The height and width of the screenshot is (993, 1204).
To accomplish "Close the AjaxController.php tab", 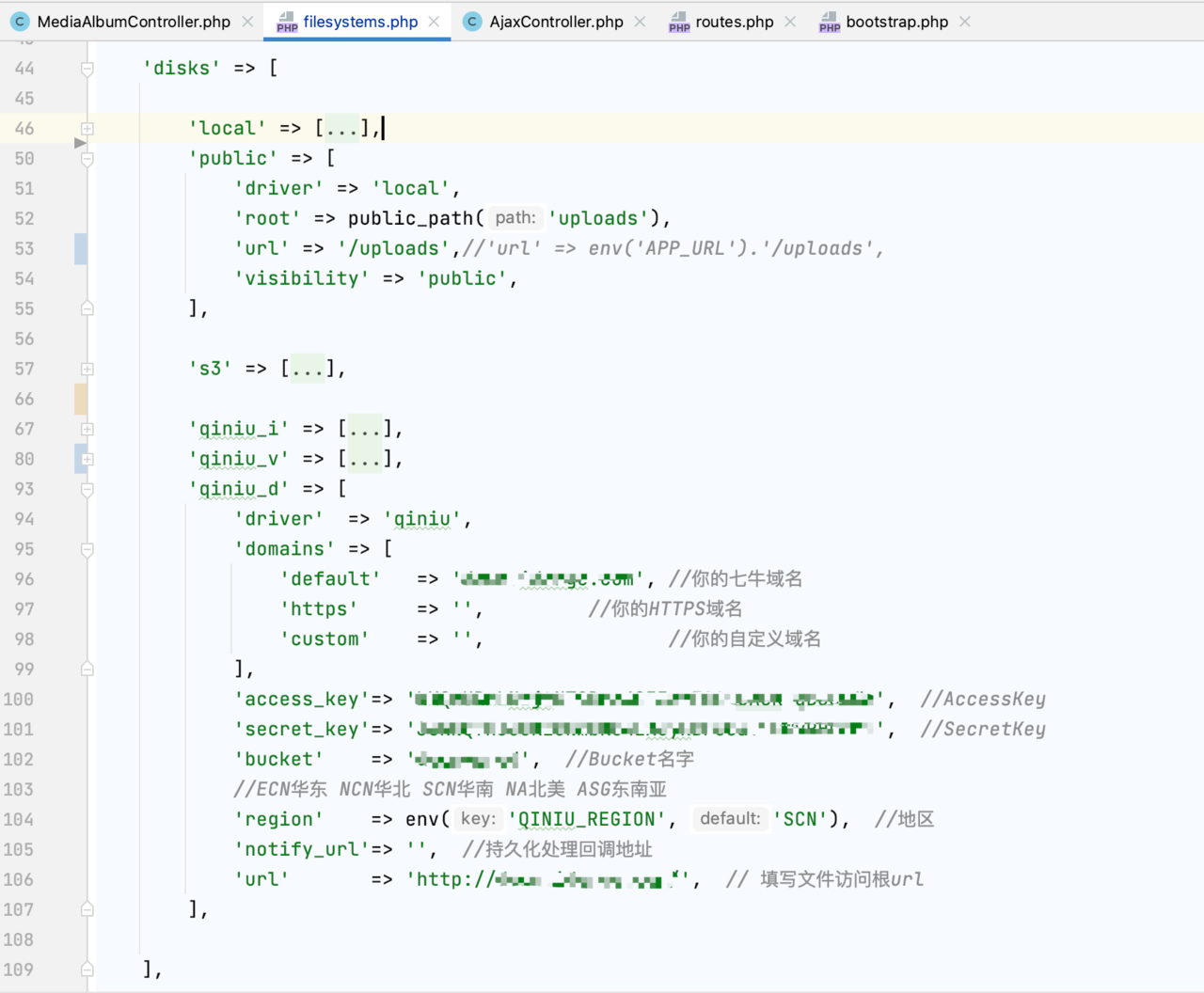I will coord(640,22).
